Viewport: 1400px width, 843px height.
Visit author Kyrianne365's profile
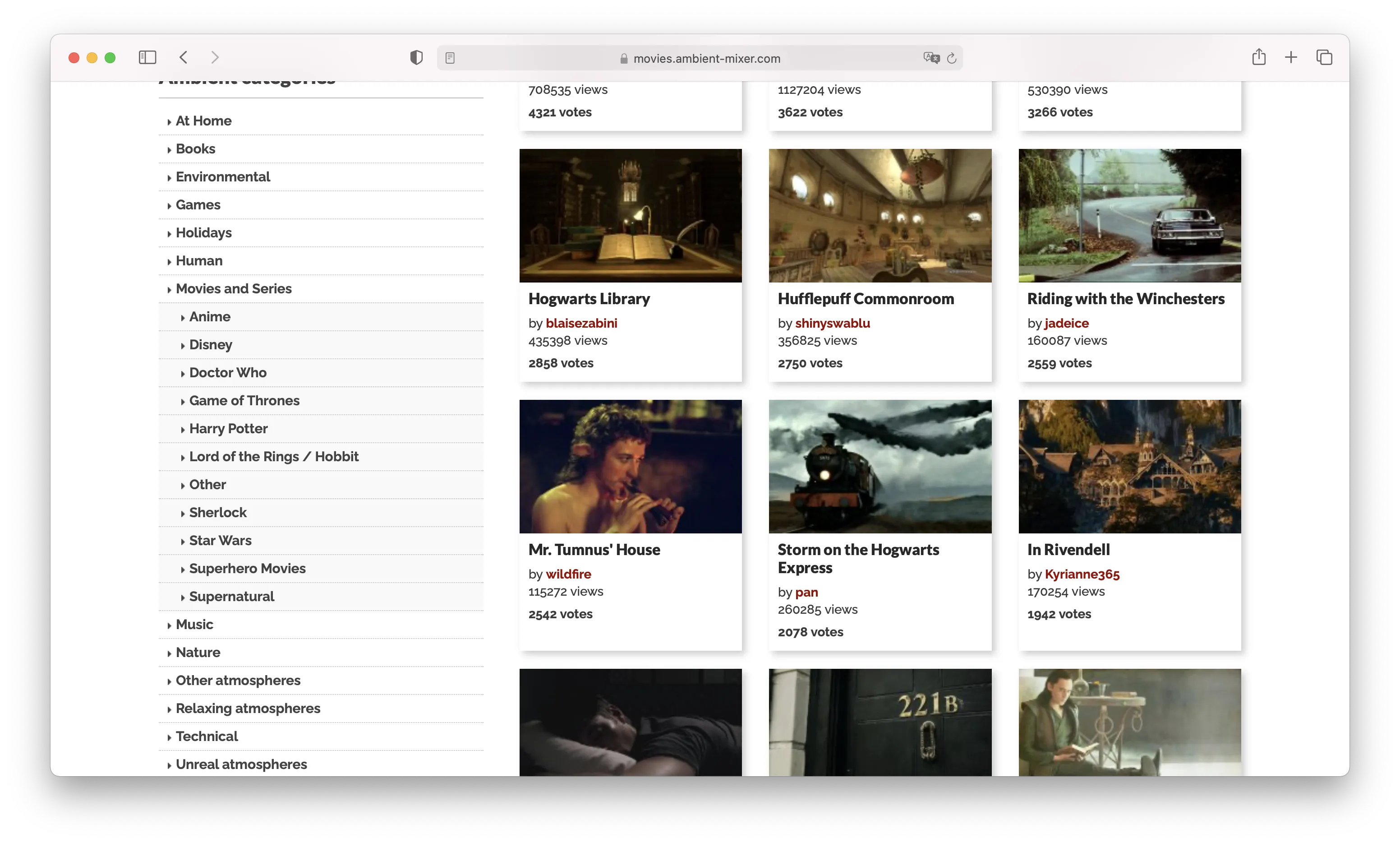pyautogui.click(x=1082, y=574)
